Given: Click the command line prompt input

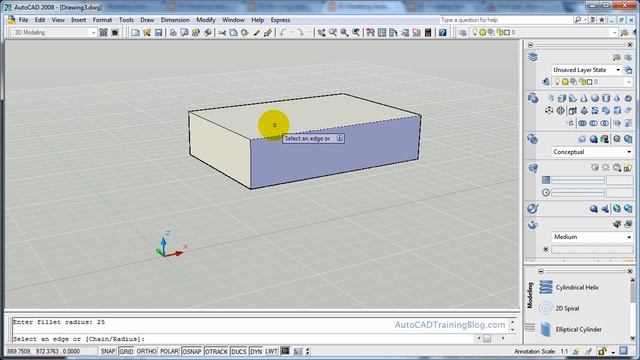Looking at the screenshot, I should click(245, 339).
